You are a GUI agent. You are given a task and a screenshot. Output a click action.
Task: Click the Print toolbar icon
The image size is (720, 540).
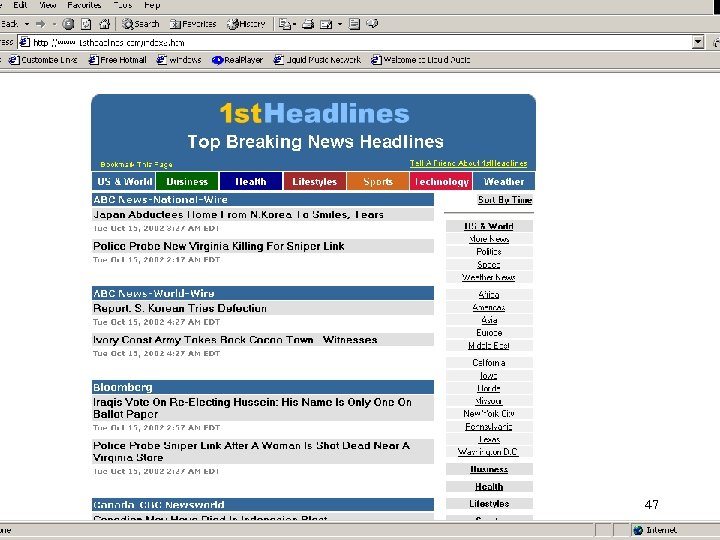tap(308, 24)
